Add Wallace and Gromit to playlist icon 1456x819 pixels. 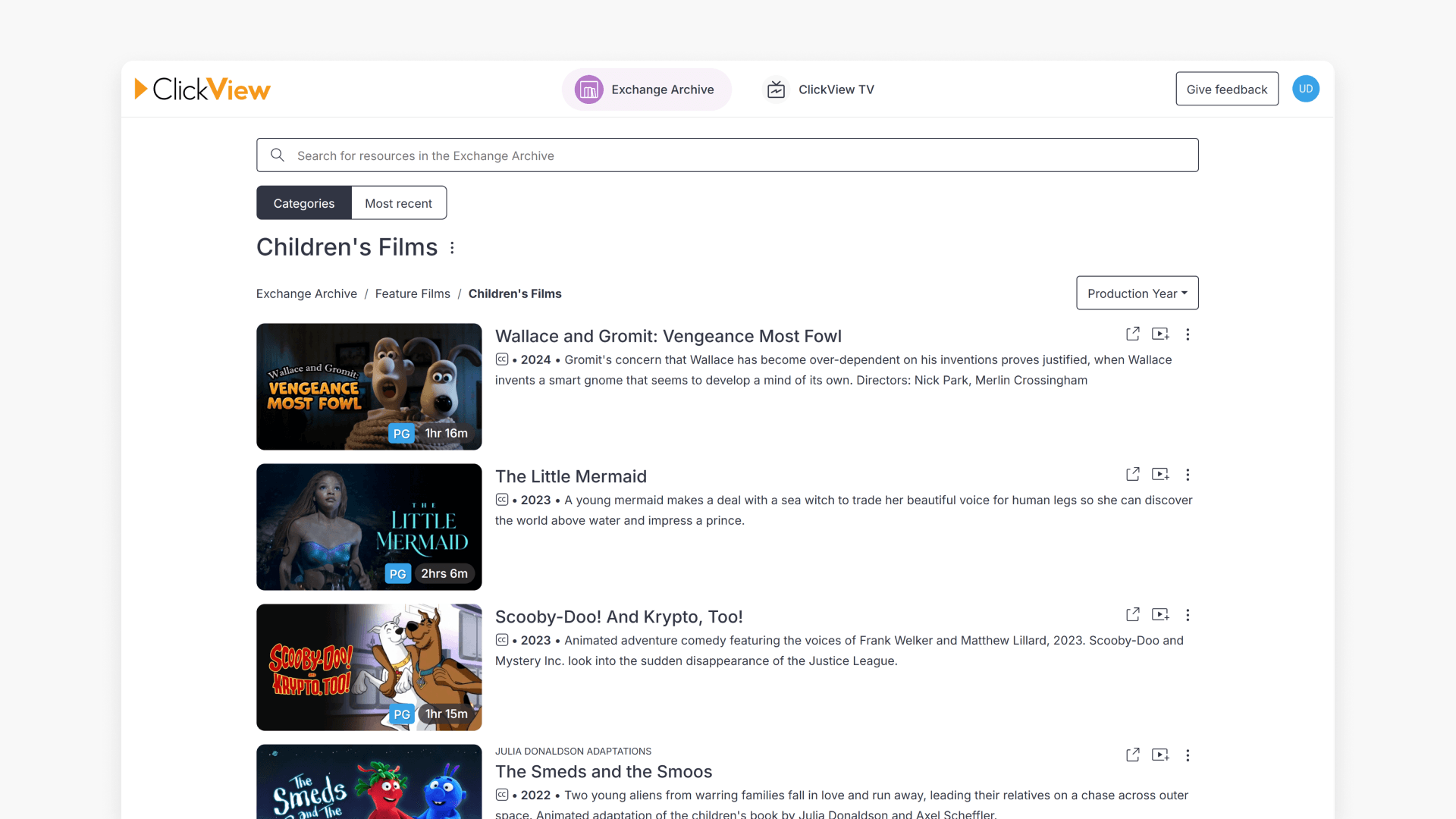tap(1160, 334)
